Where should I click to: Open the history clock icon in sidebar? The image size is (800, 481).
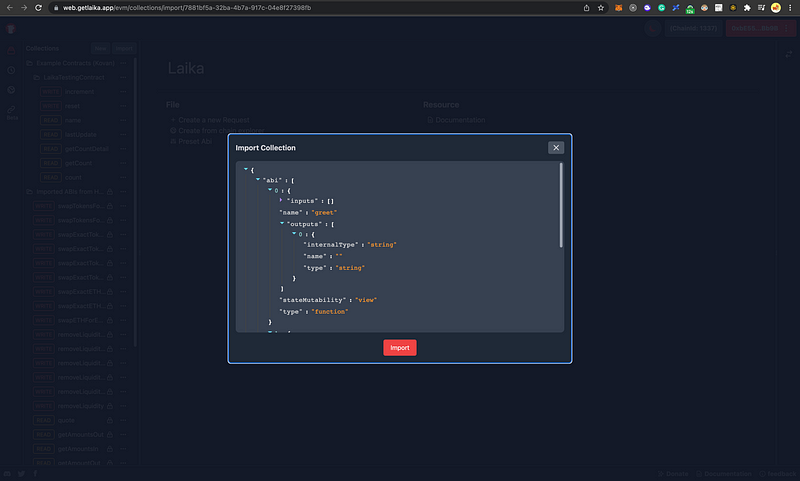pos(11,70)
